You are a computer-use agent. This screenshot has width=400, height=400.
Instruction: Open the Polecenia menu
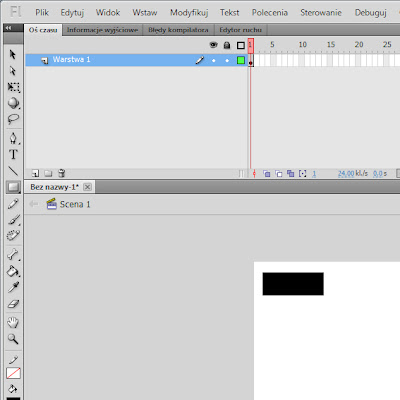click(x=270, y=13)
